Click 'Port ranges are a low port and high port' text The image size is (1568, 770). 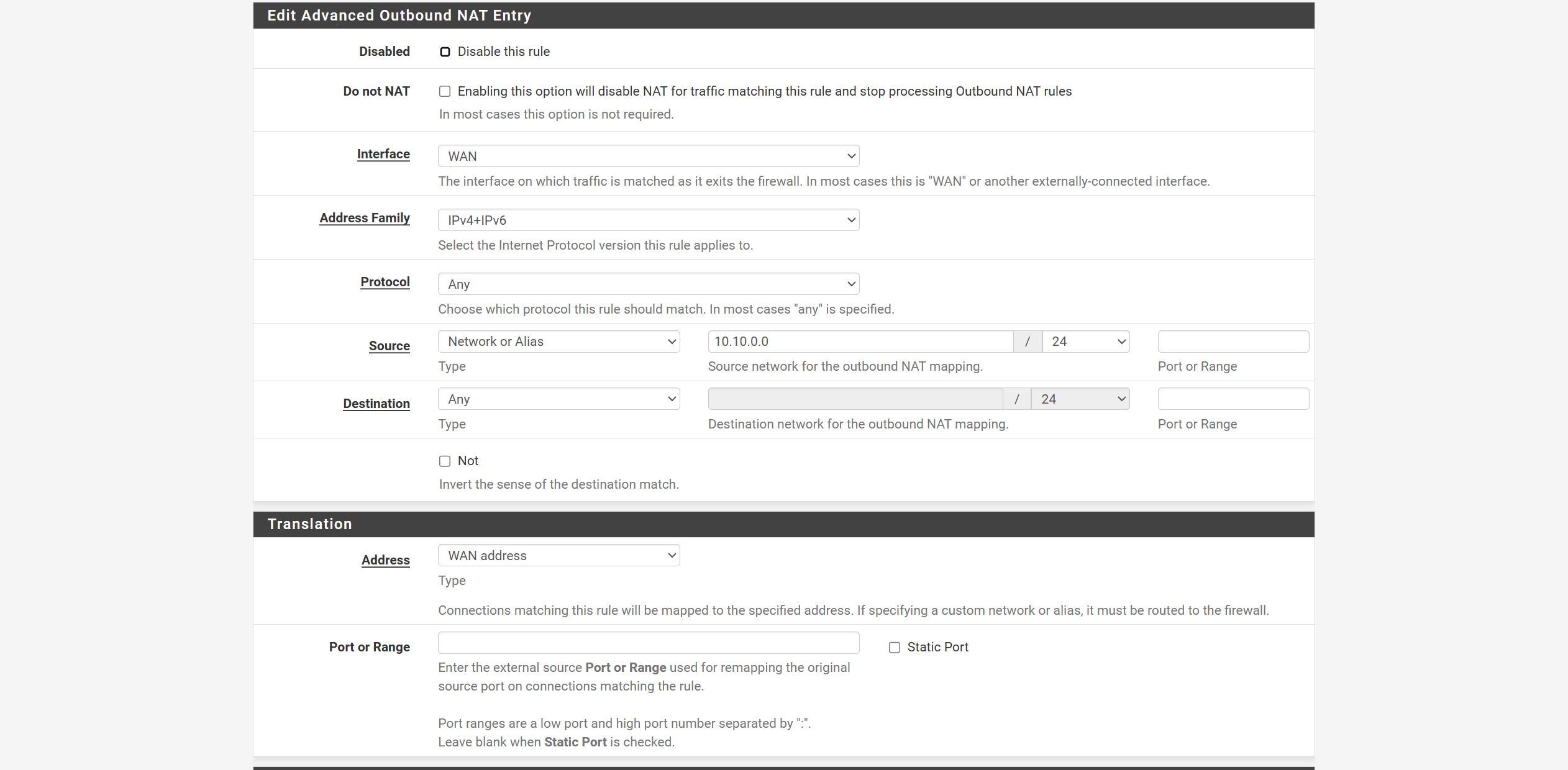tap(625, 723)
